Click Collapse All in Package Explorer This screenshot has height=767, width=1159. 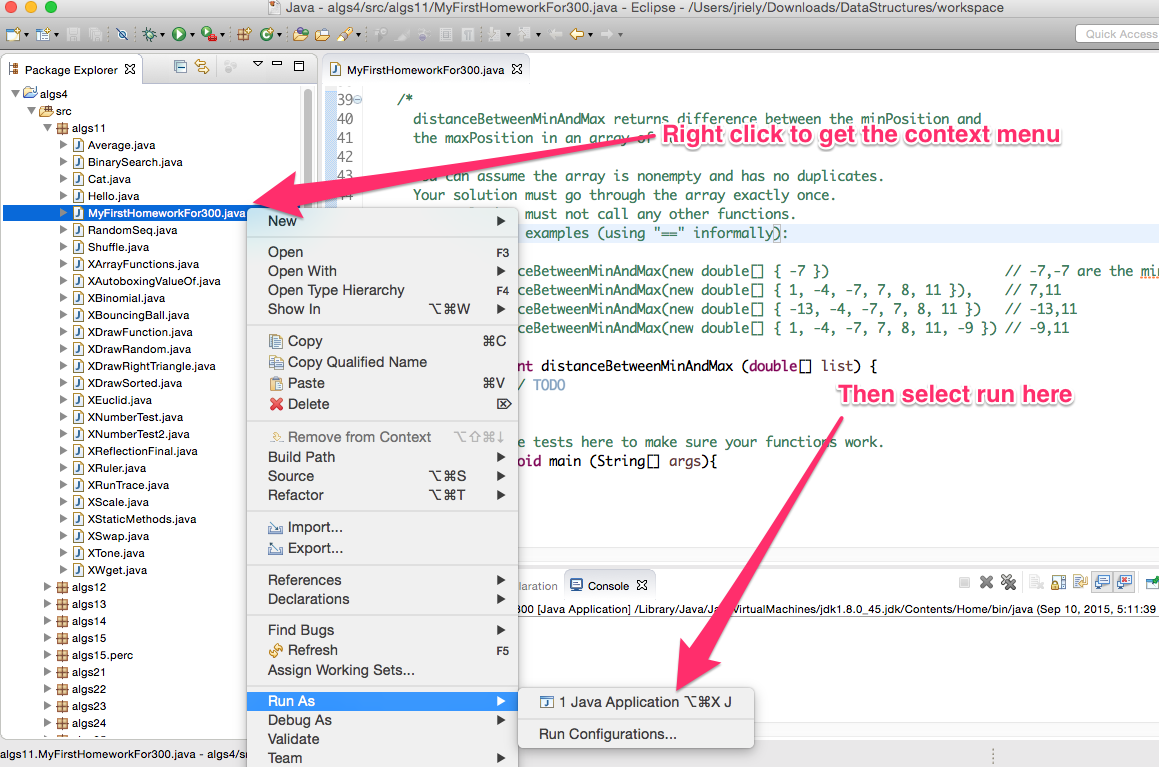pos(180,67)
